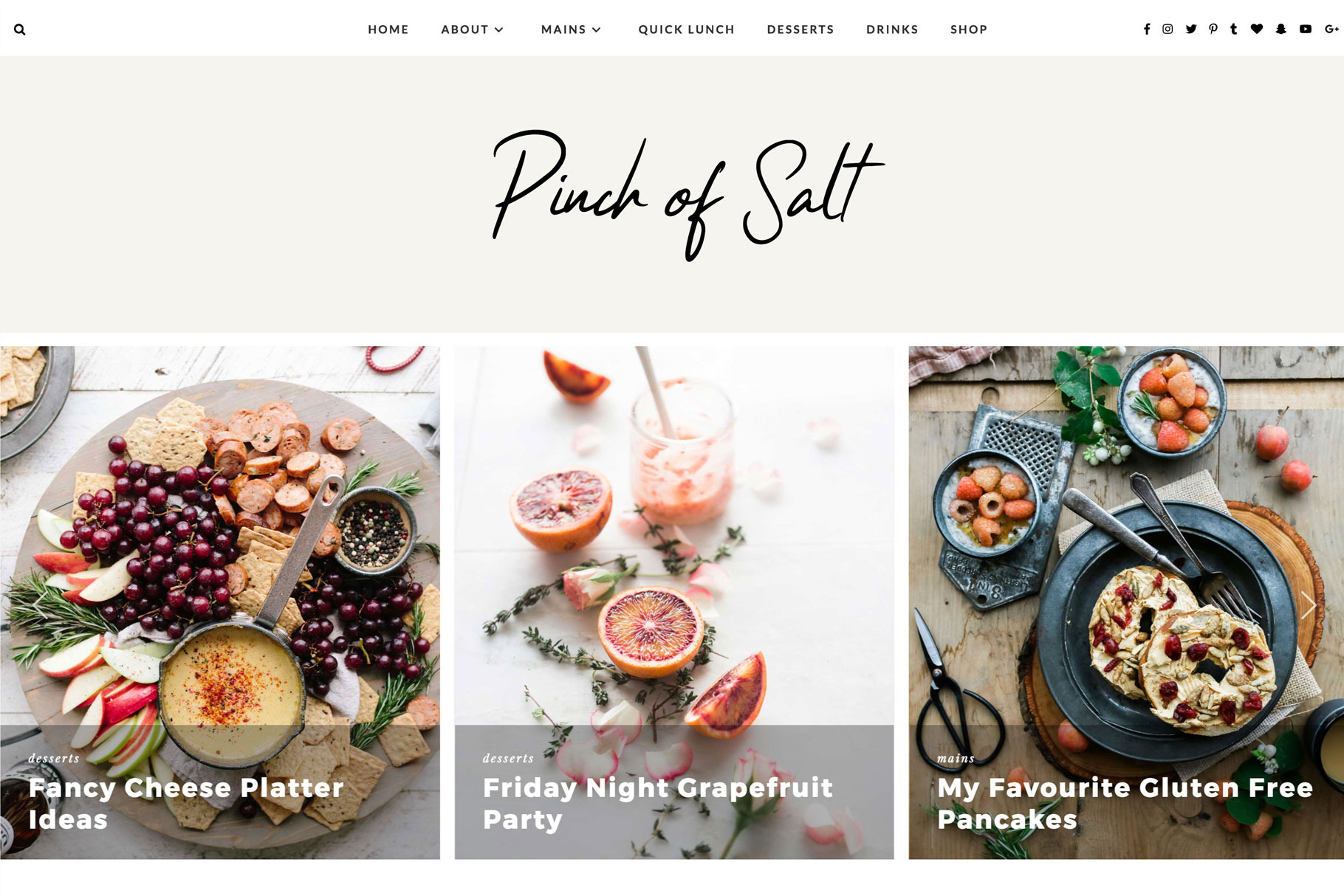The height and width of the screenshot is (896, 1344).
Task: Click the Pinch of Salt logo
Action: tap(687, 196)
